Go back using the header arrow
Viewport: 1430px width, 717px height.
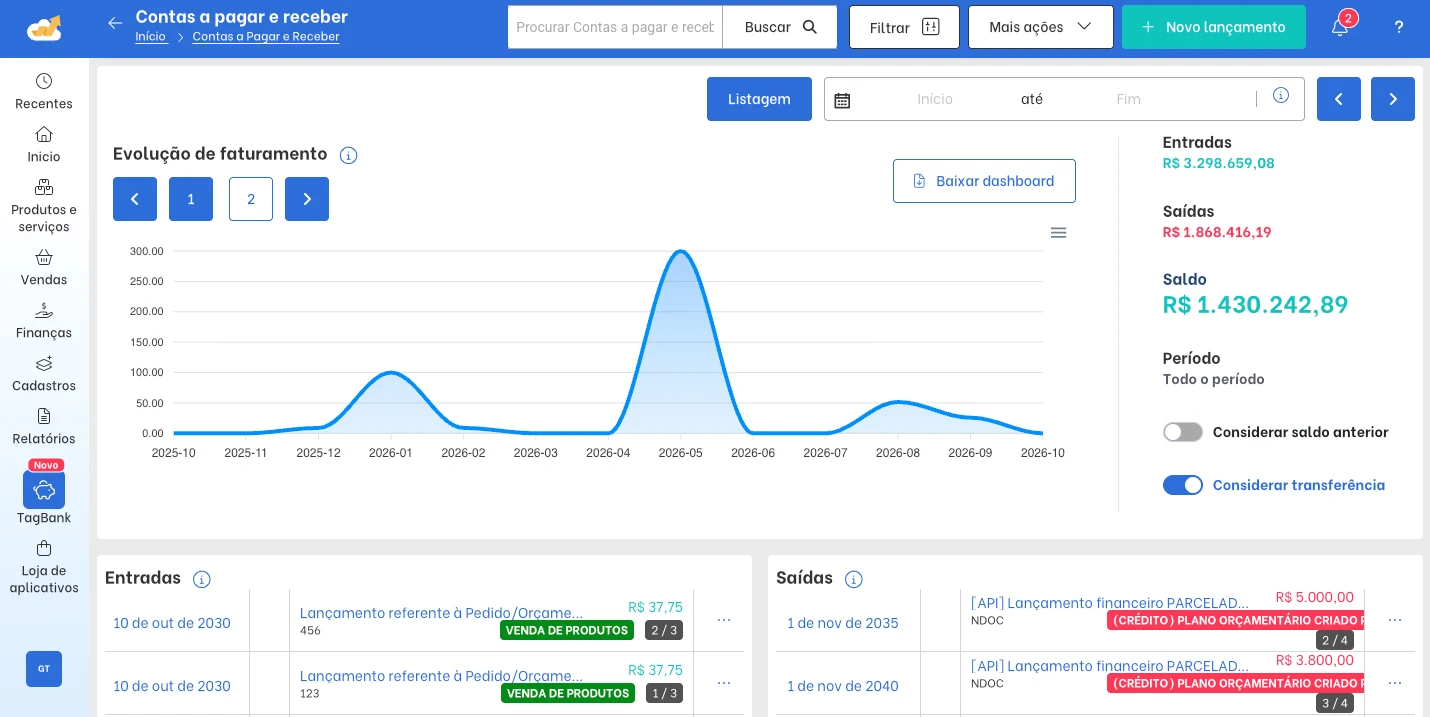click(x=115, y=23)
